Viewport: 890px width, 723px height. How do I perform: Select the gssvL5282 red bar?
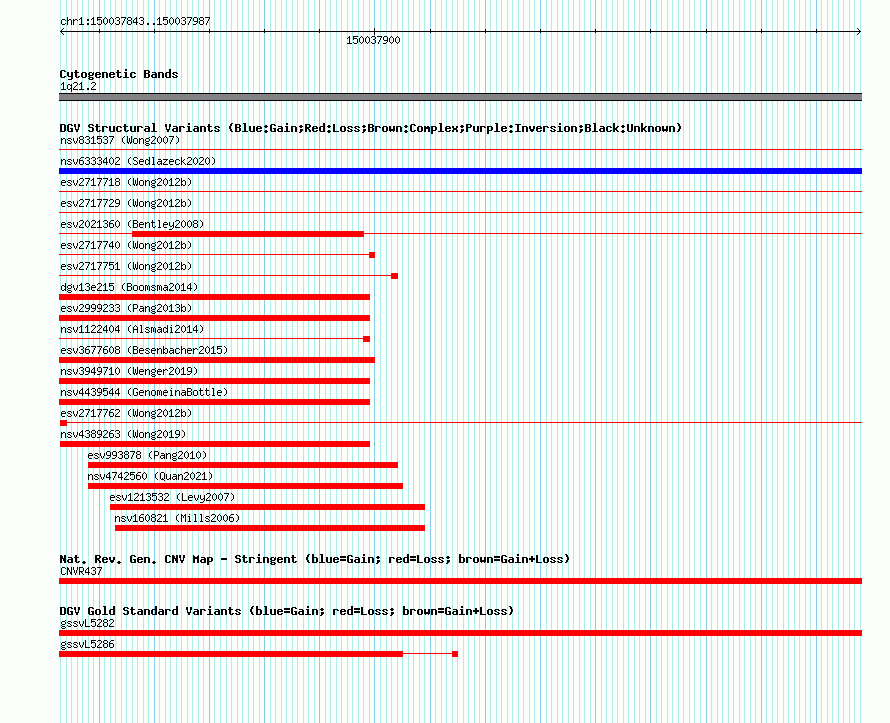click(460, 633)
